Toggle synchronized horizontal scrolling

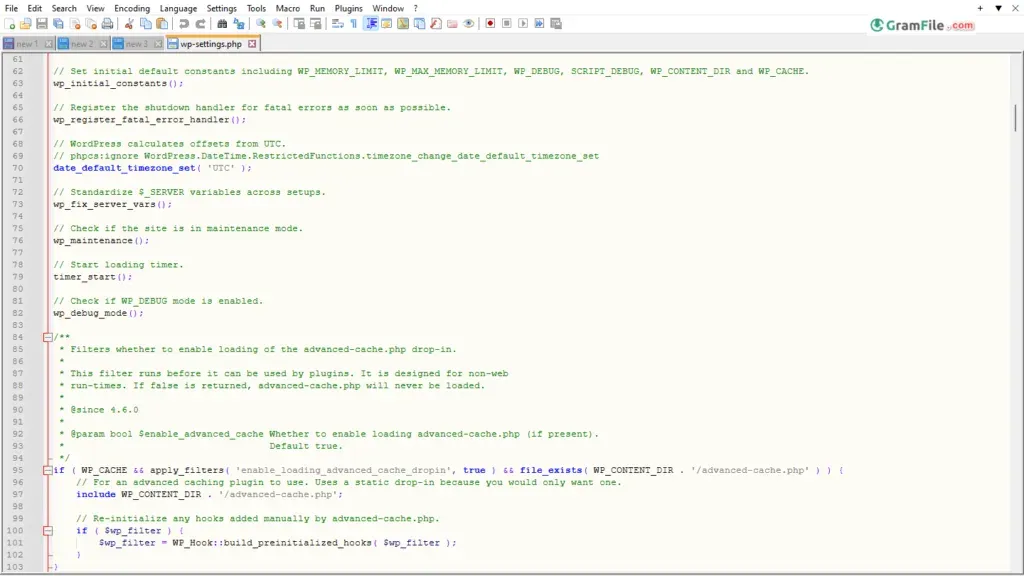(315, 24)
